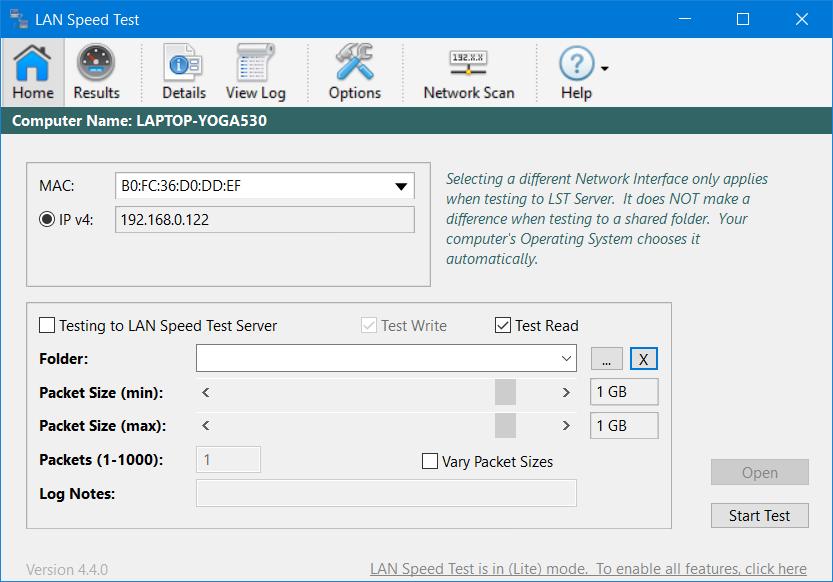This screenshot has width=833, height=582.
Task: Close the LAN Speed Test window
Action: coord(802,19)
